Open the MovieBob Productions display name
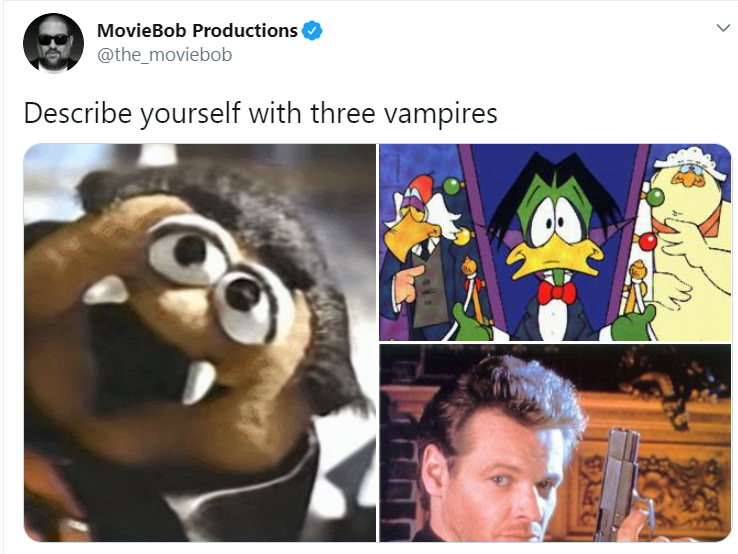This screenshot has height=554, width=738. point(197,31)
